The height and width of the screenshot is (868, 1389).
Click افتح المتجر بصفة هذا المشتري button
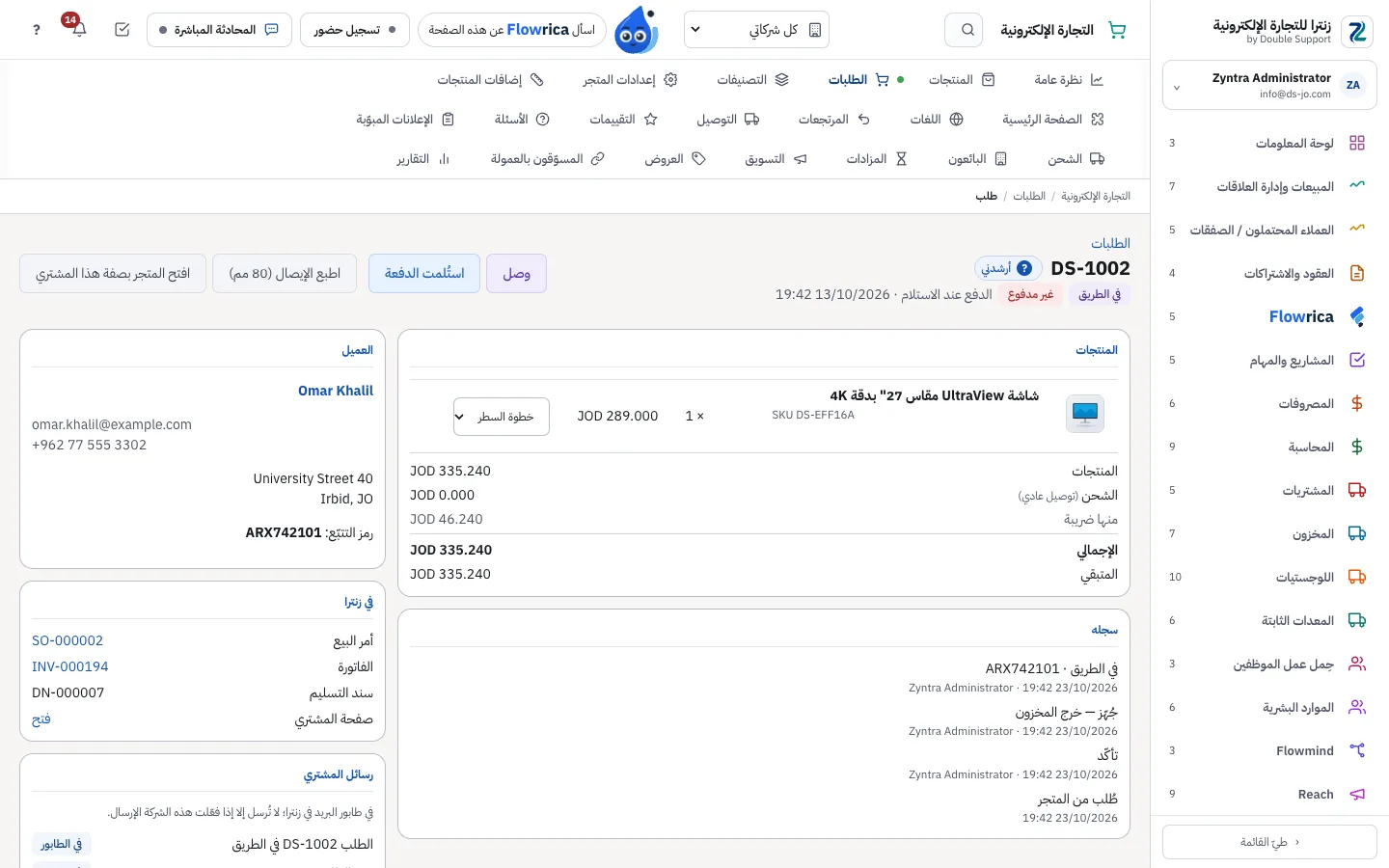click(x=113, y=274)
